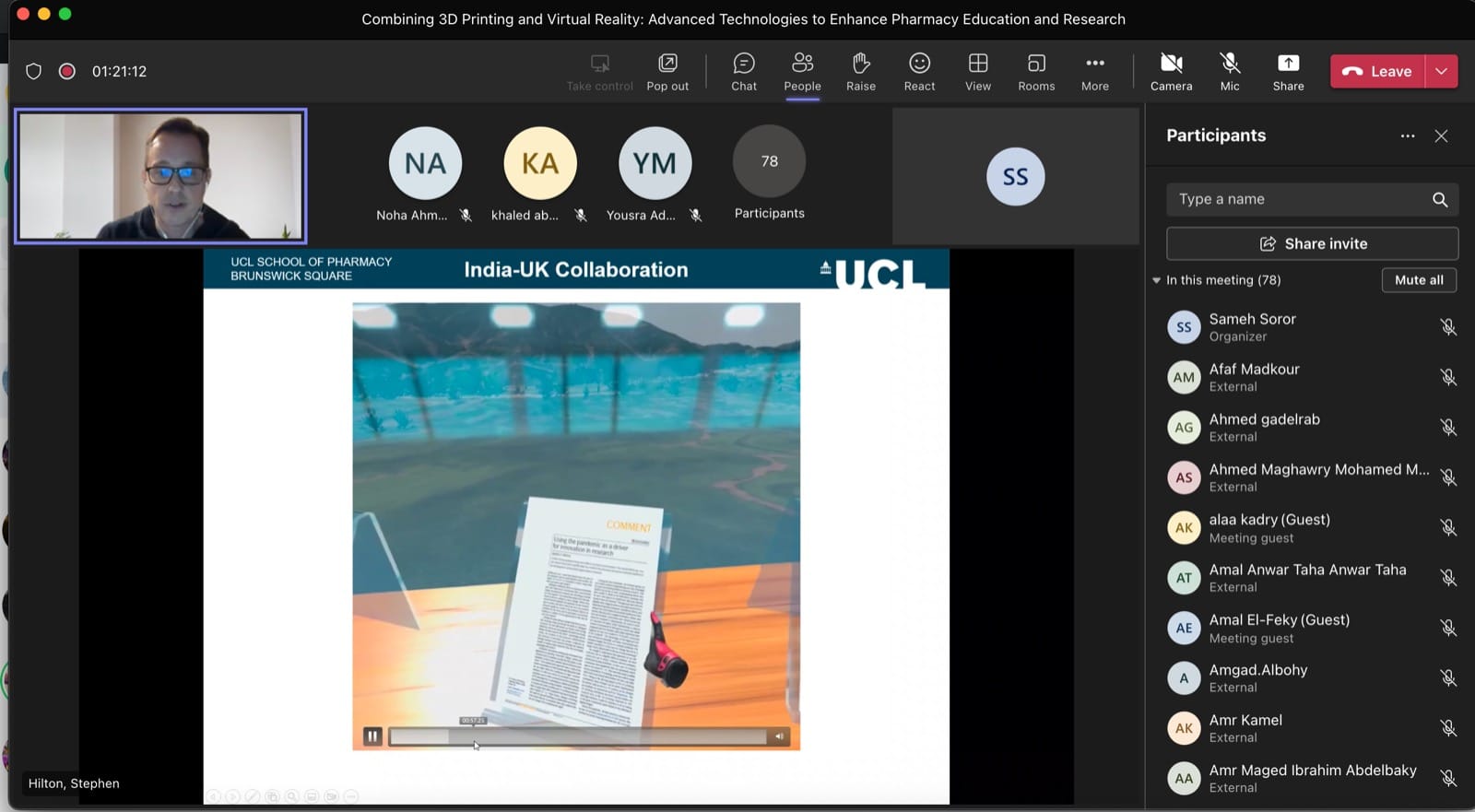This screenshot has height=812, width=1475.
Task: Click the Share screen icon
Action: pos(1288,72)
